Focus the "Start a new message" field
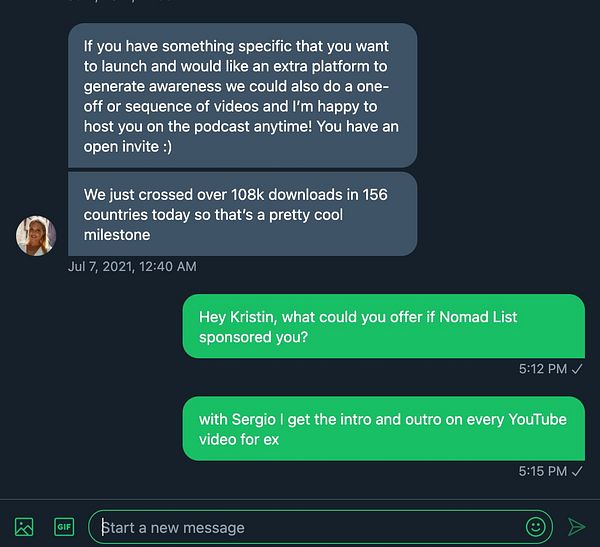The height and width of the screenshot is (547, 600). click(300, 527)
